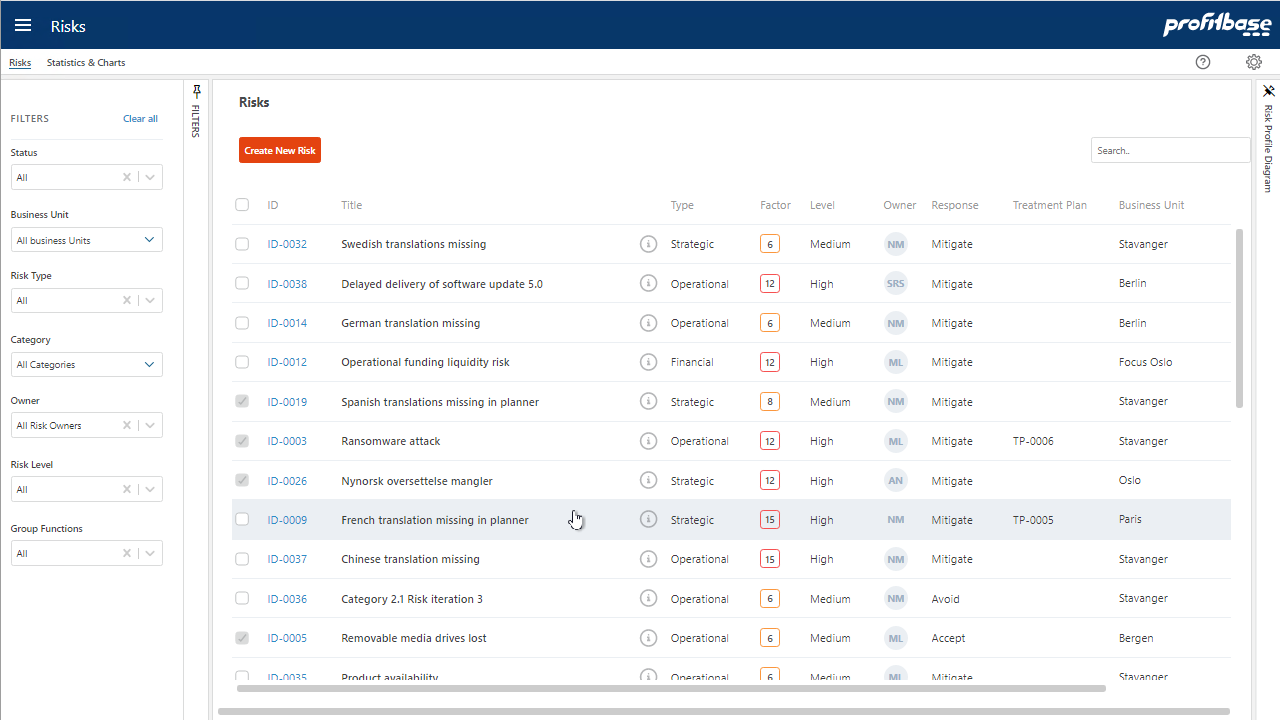
Task: Open the hamburger navigation menu
Action: tap(23, 25)
